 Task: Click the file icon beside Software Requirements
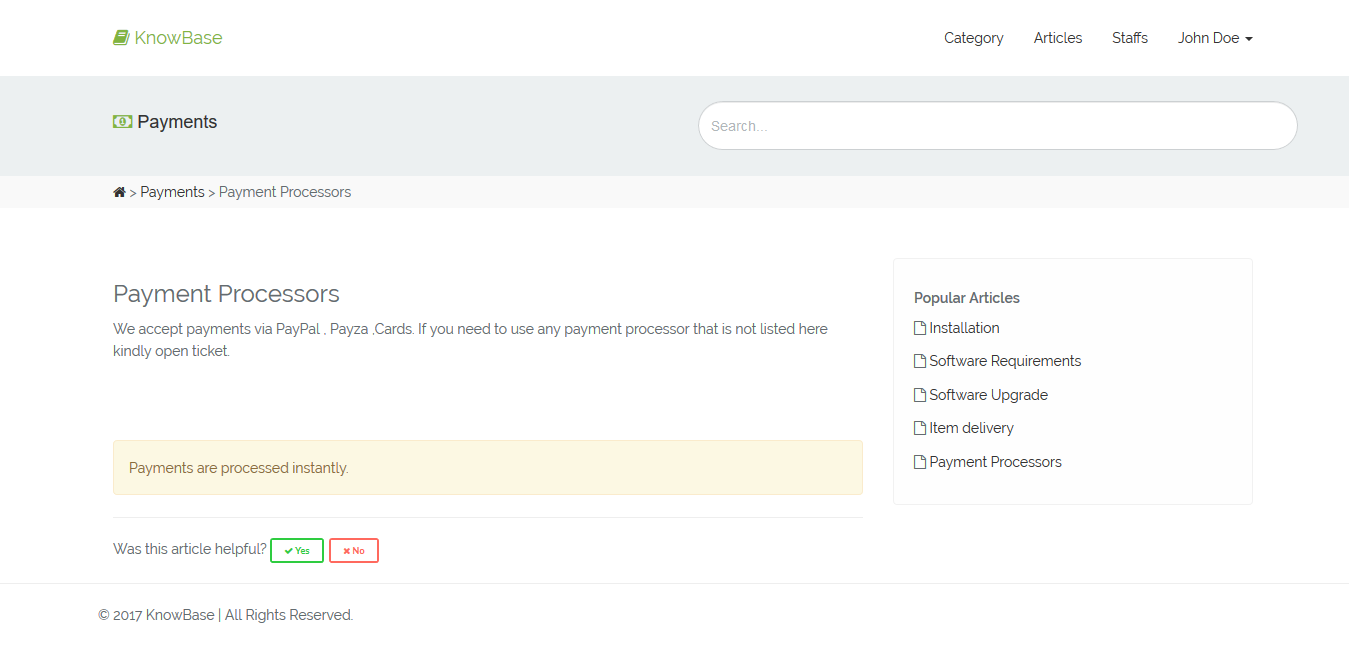coord(920,361)
